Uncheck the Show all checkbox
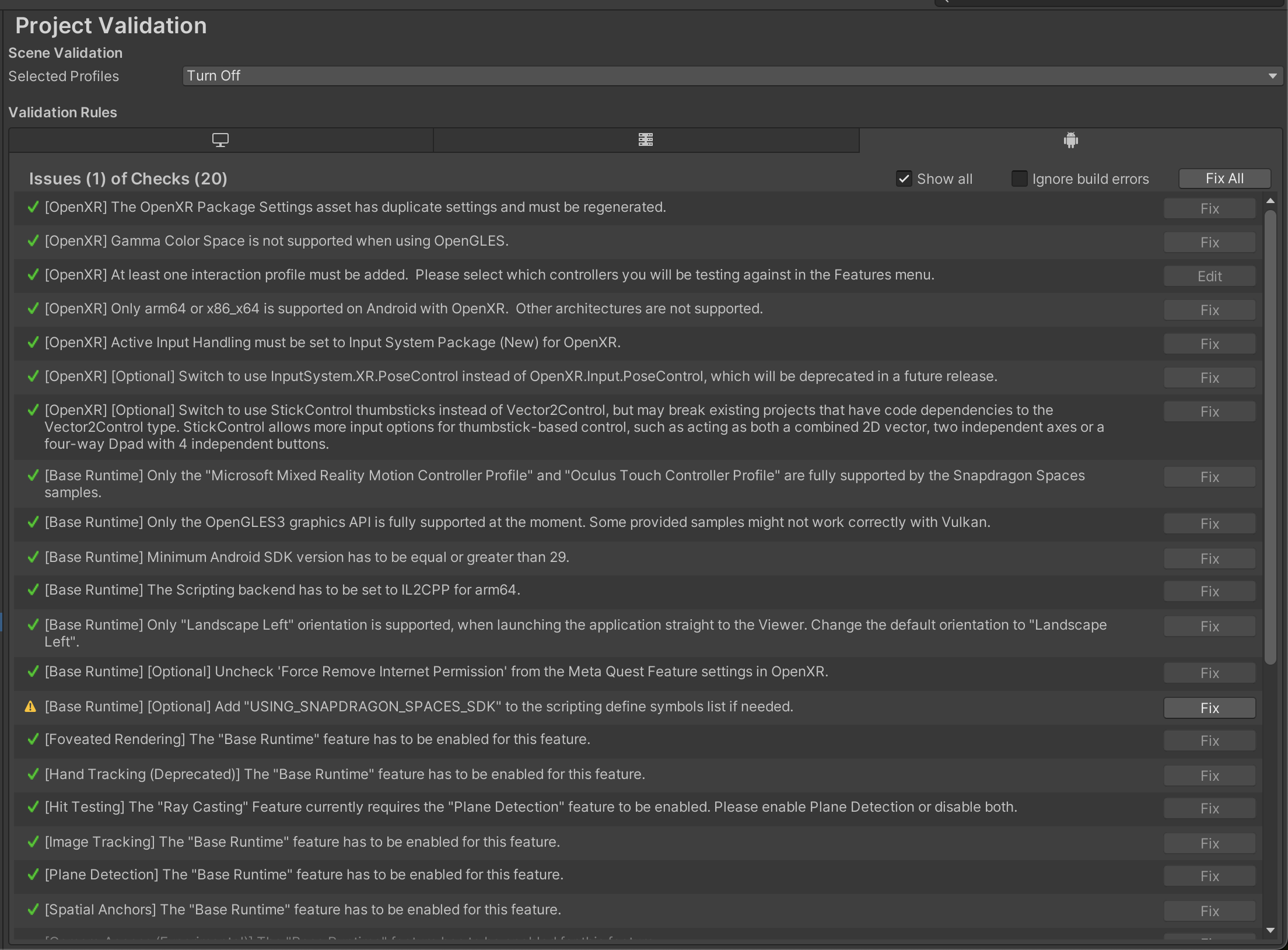The height and width of the screenshot is (950, 1288). [904, 179]
